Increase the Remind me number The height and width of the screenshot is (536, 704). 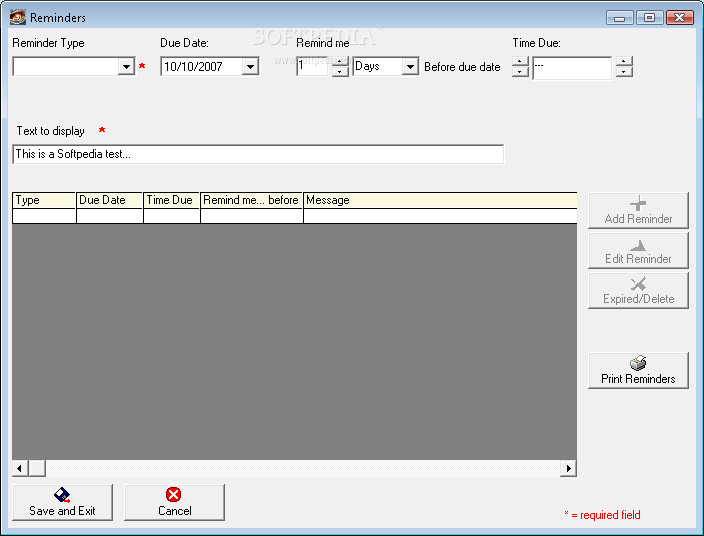[x=340, y=62]
